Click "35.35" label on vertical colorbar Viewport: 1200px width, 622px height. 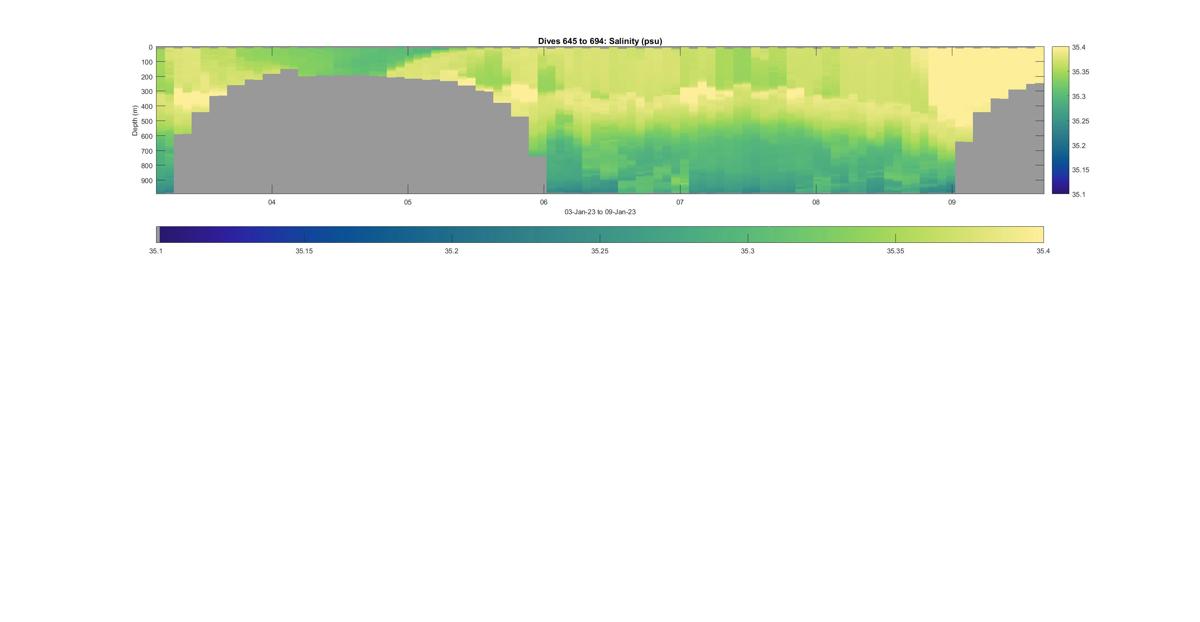tap(1080, 72)
